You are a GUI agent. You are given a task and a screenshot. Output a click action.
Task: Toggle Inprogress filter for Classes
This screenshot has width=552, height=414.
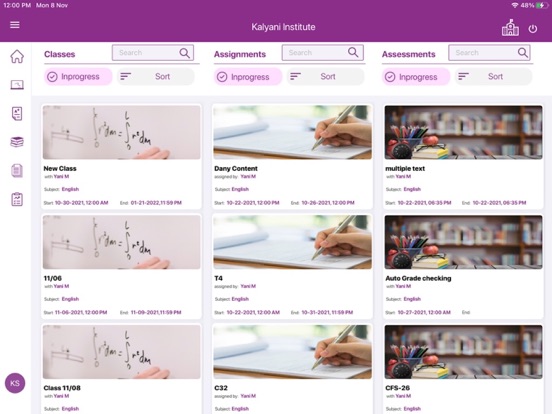point(78,77)
